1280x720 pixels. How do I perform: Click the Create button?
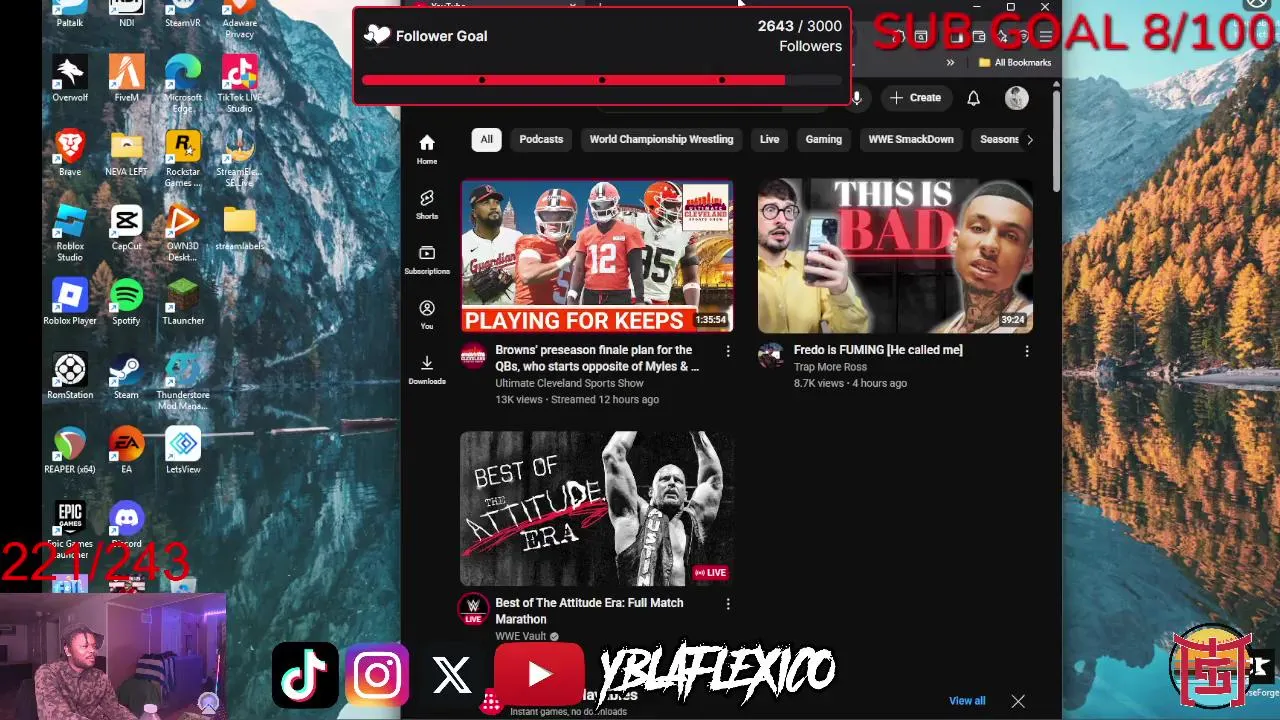(x=915, y=98)
